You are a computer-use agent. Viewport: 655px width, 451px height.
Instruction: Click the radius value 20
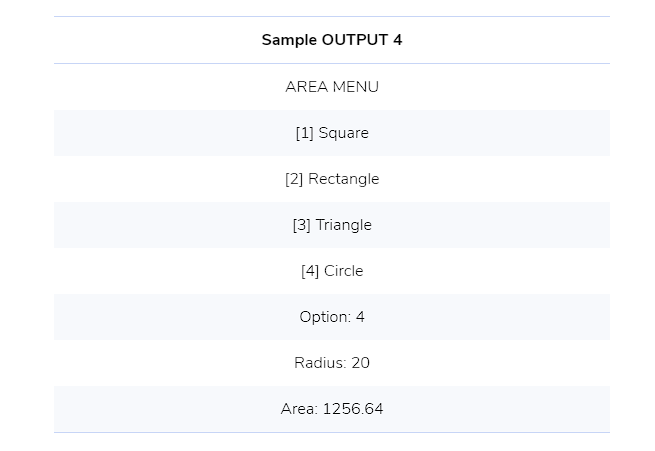[x=361, y=362]
